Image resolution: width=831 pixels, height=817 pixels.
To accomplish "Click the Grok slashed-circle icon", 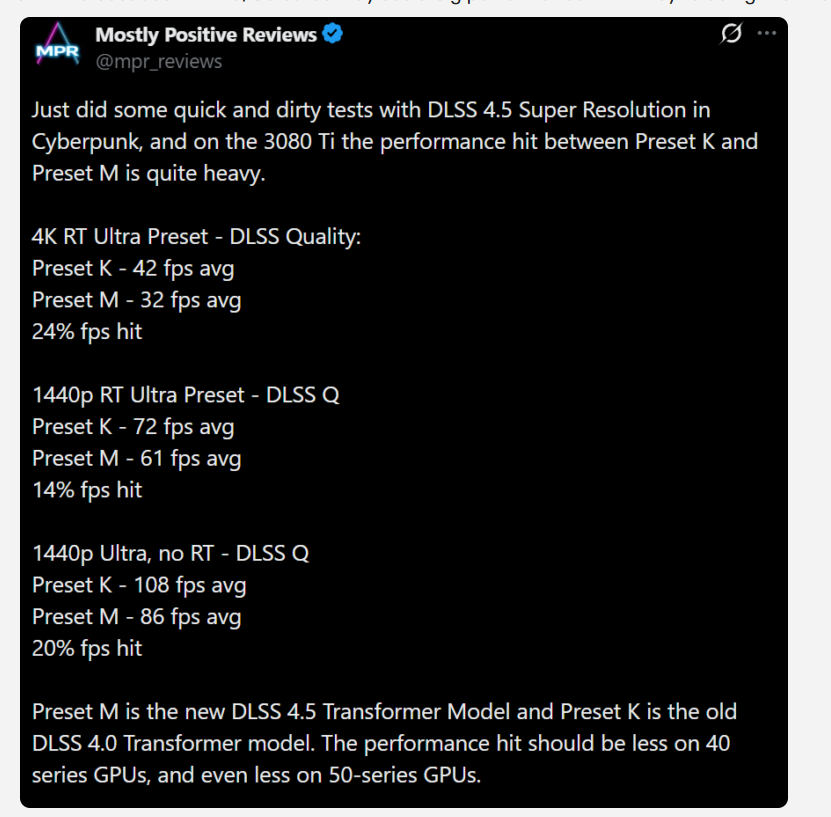I will (731, 34).
